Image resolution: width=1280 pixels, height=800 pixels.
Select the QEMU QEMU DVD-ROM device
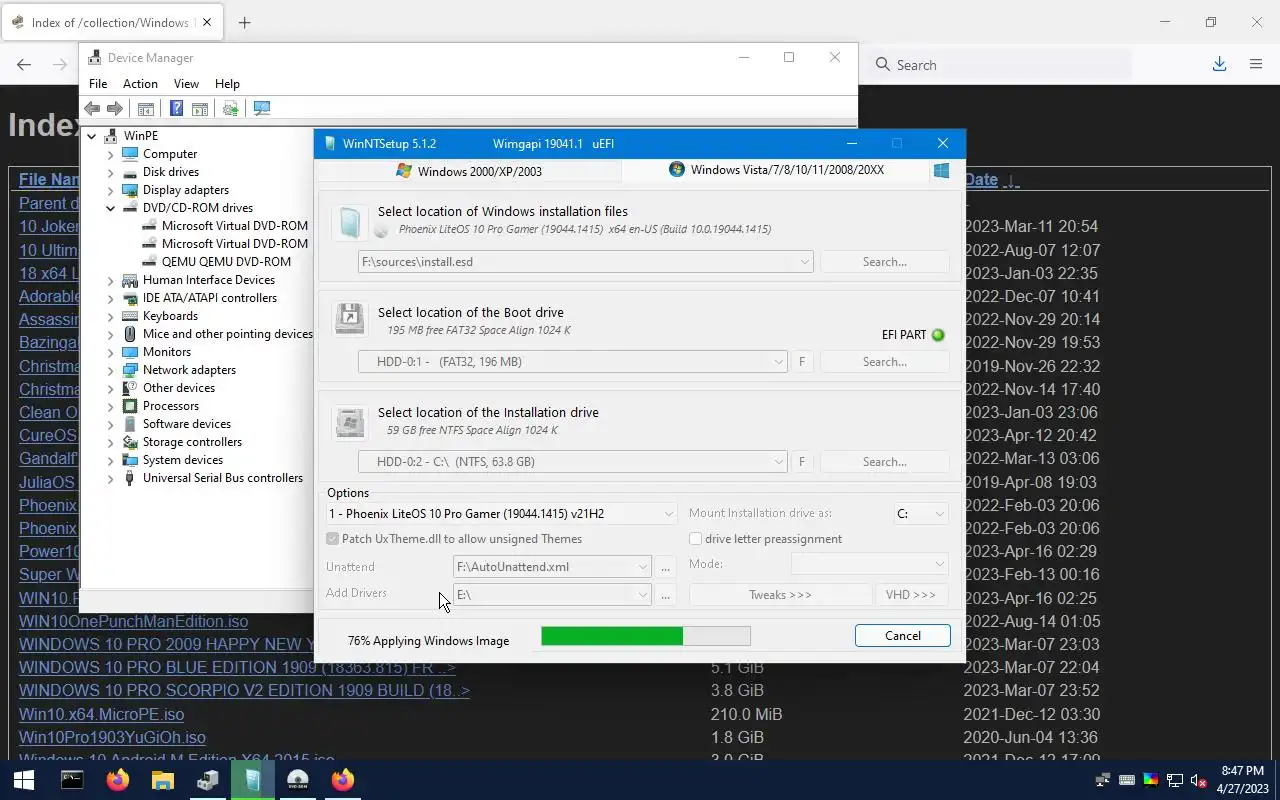(226, 262)
